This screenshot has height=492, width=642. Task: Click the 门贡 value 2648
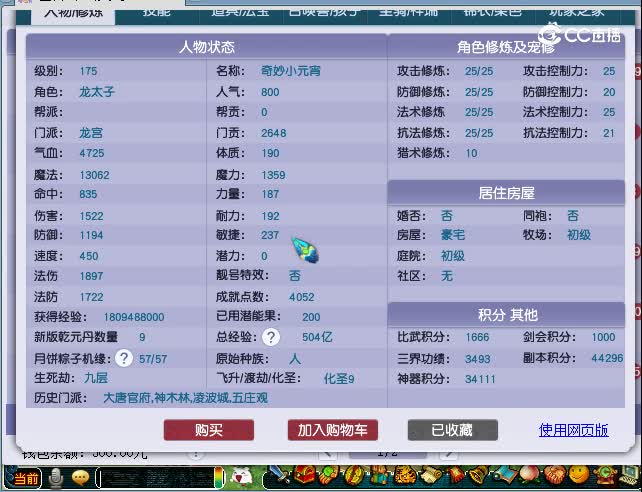274,133
